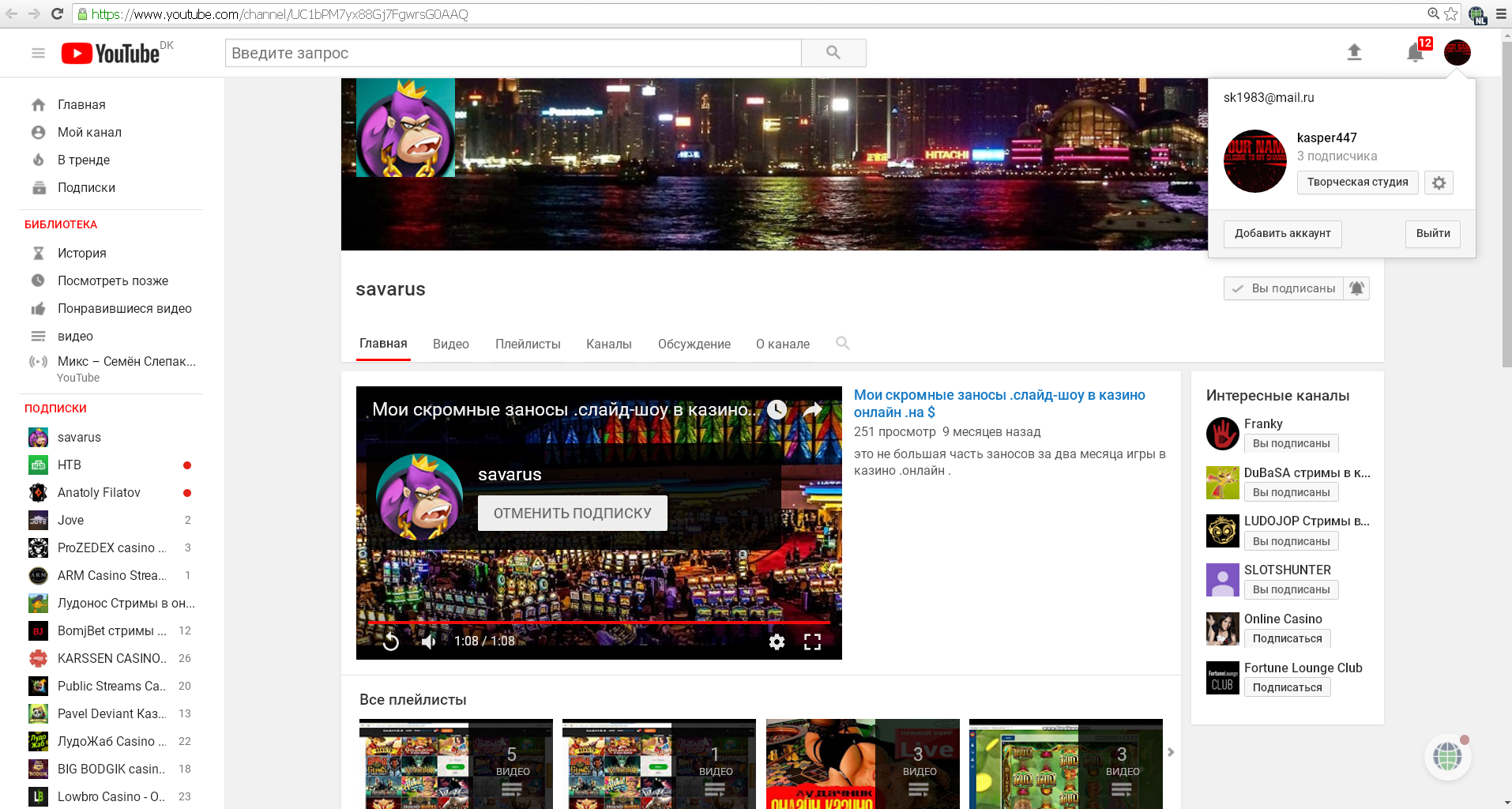The image size is (1512, 809).
Task: Replay the video
Action: (x=391, y=642)
